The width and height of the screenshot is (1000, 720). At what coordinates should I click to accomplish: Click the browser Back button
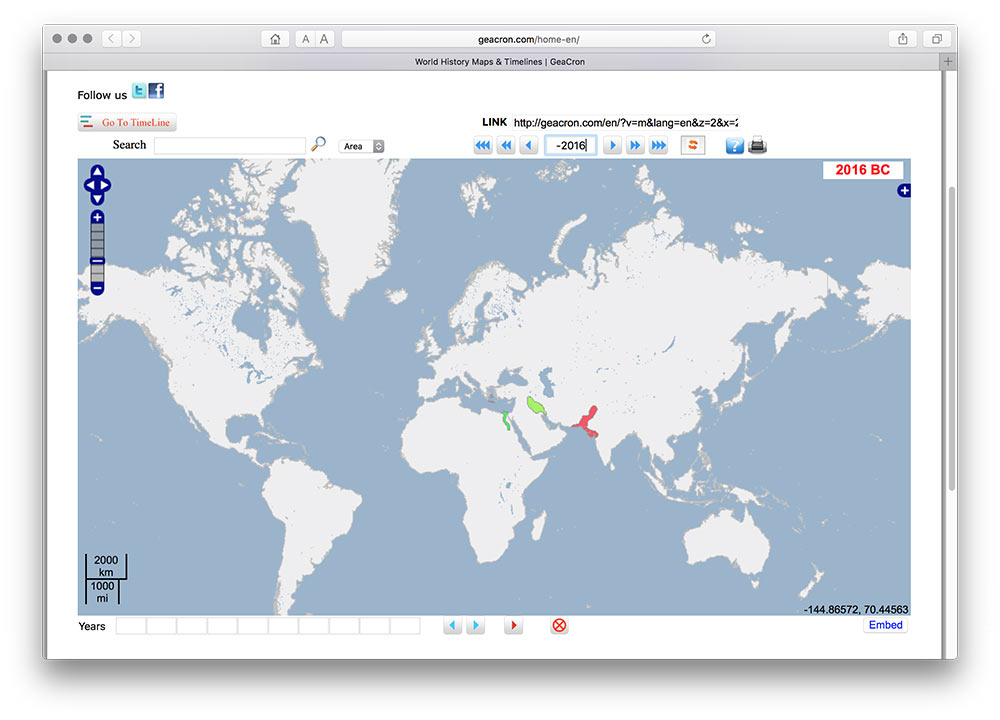coord(112,39)
